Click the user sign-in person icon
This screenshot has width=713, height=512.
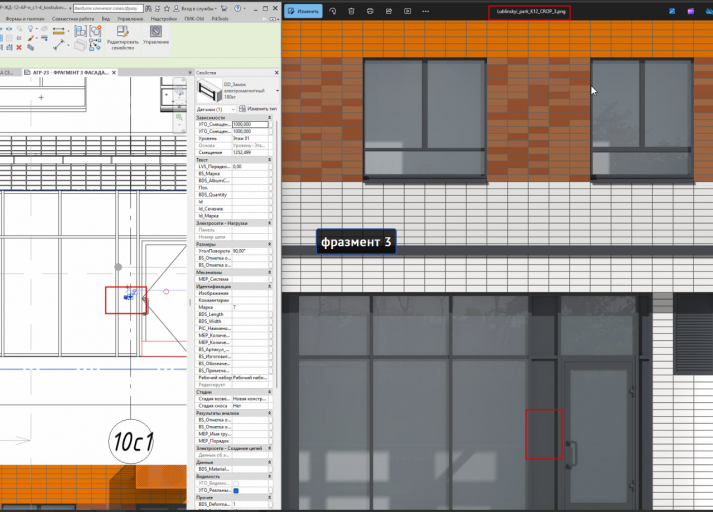pos(176,9)
